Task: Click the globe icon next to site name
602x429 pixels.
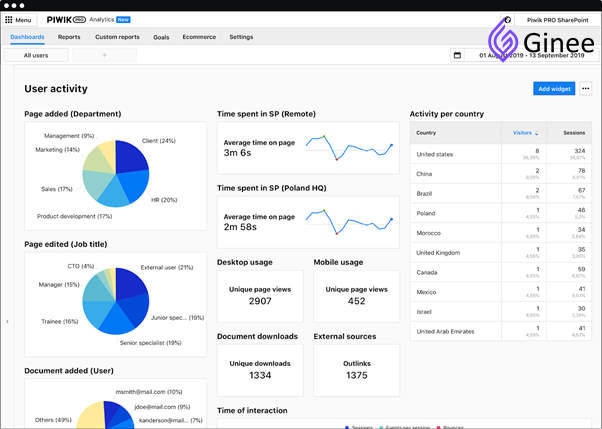Action: pyautogui.click(x=508, y=20)
